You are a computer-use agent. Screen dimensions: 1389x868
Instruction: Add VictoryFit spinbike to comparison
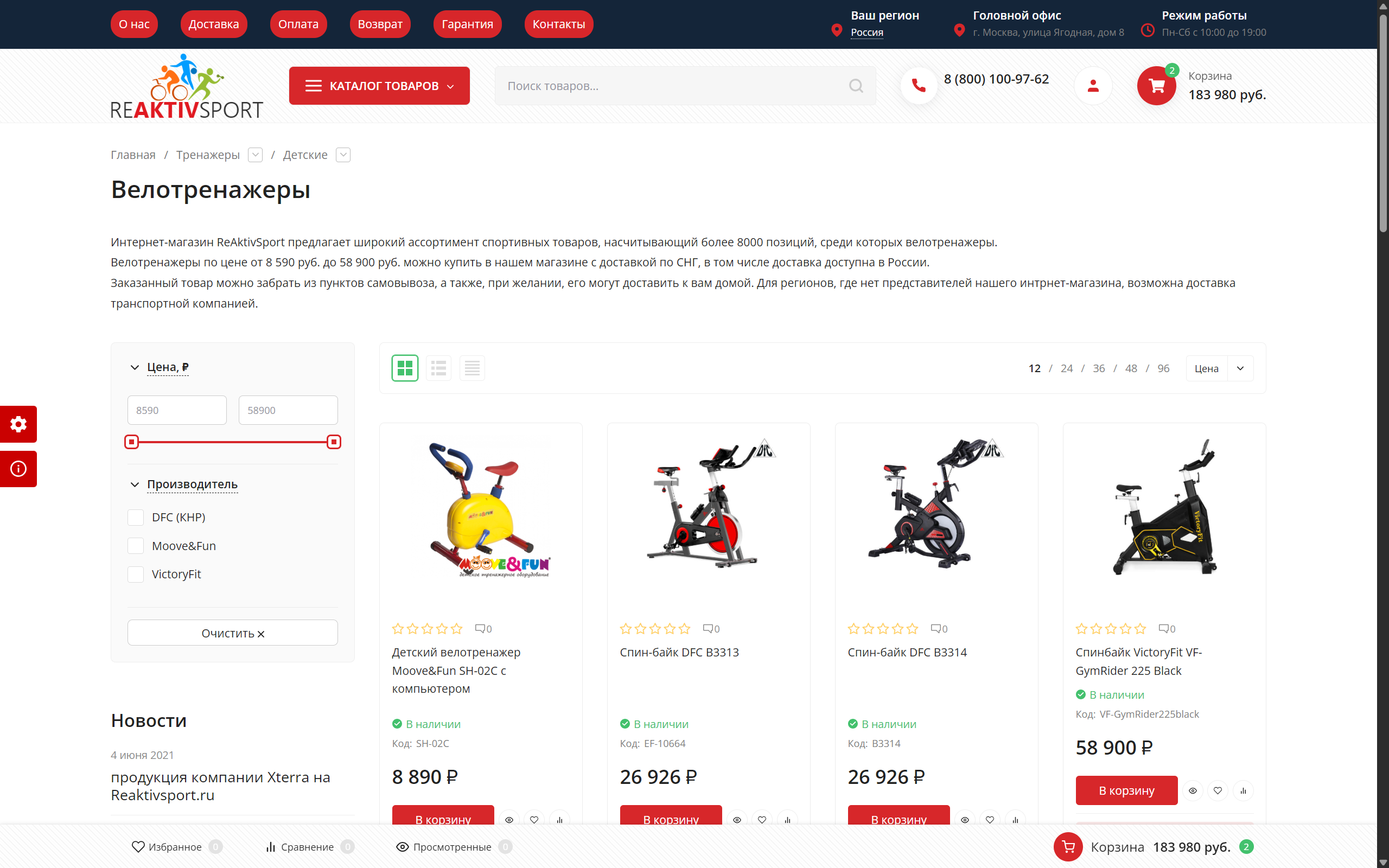tap(1243, 790)
